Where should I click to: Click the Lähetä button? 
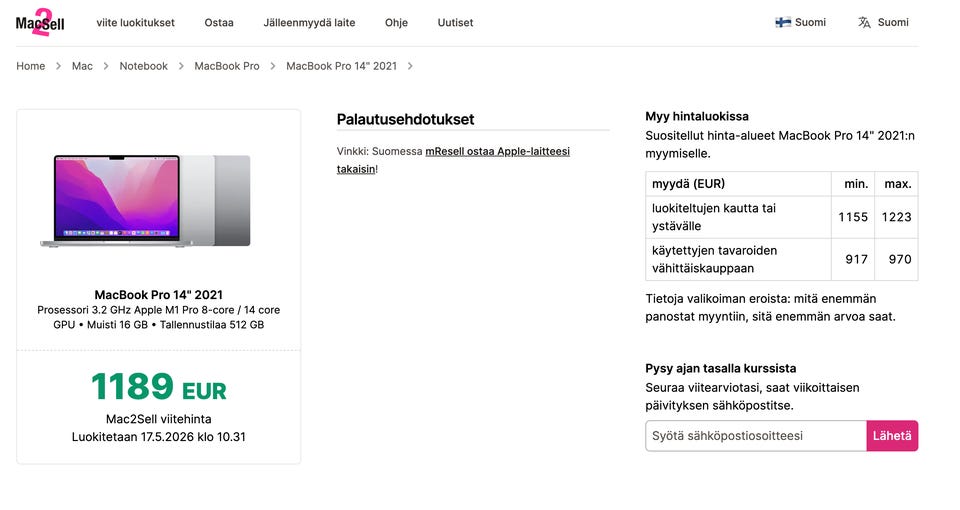click(892, 436)
